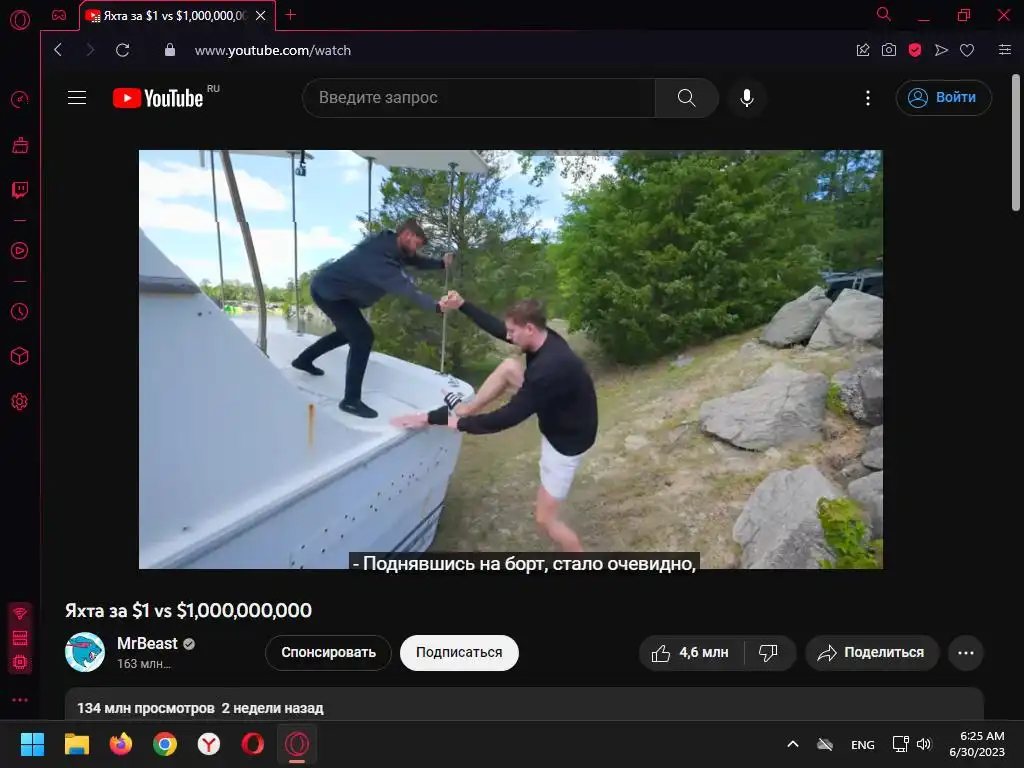Viewport: 1024px width, 768px height.
Task: Open the ad blocker shield icon
Action: tap(915, 50)
